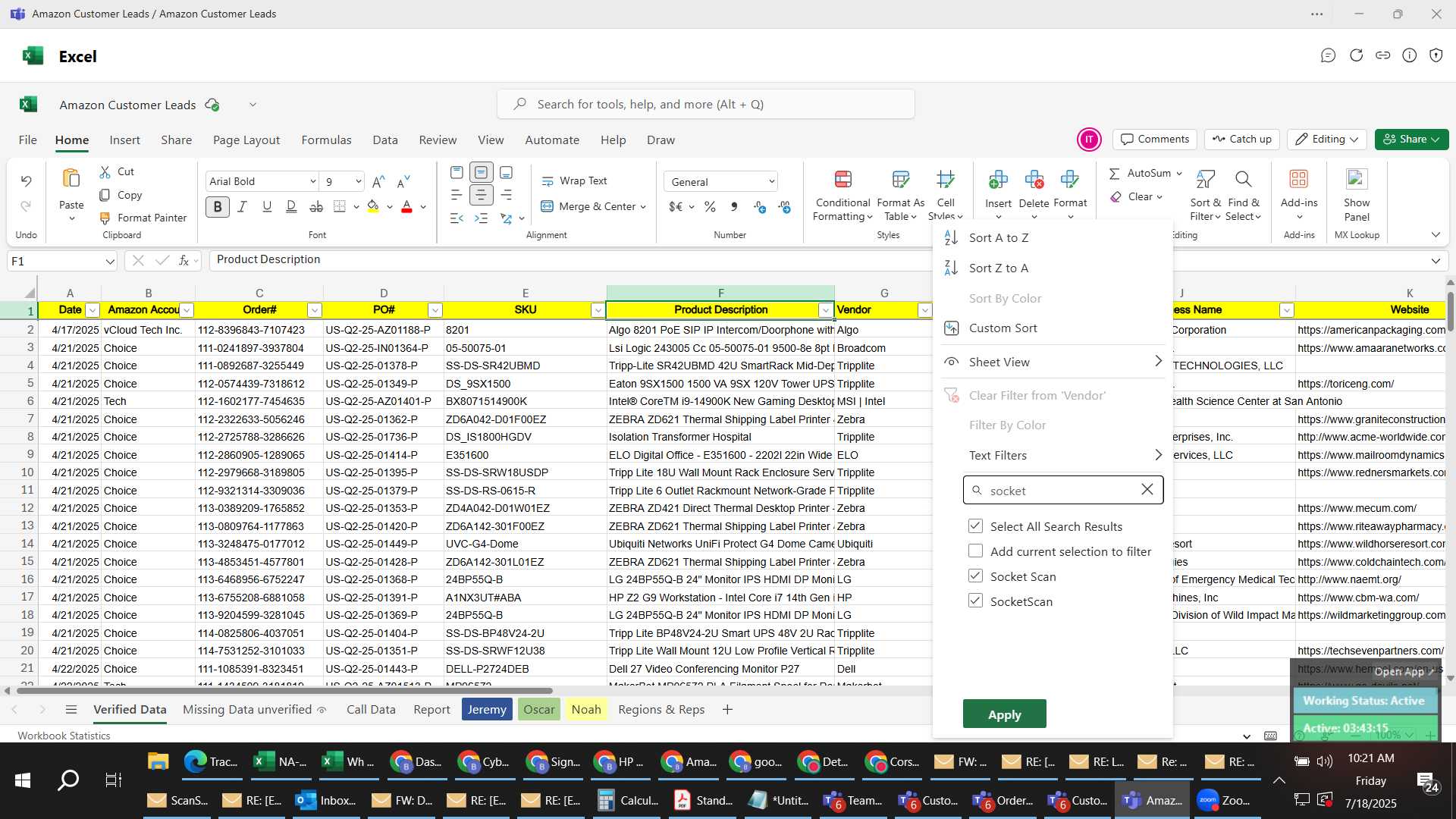
Task: Switch to the Jeremy sheet tab
Action: 487,710
